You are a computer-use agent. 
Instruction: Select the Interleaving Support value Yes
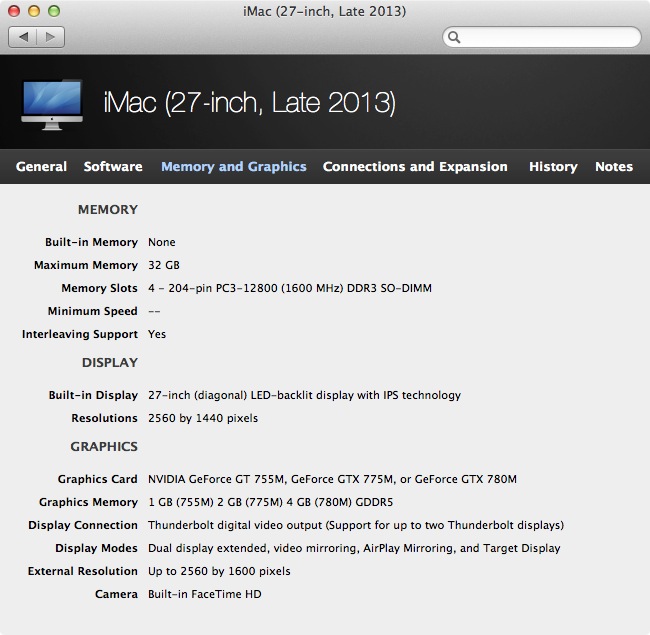coord(157,334)
